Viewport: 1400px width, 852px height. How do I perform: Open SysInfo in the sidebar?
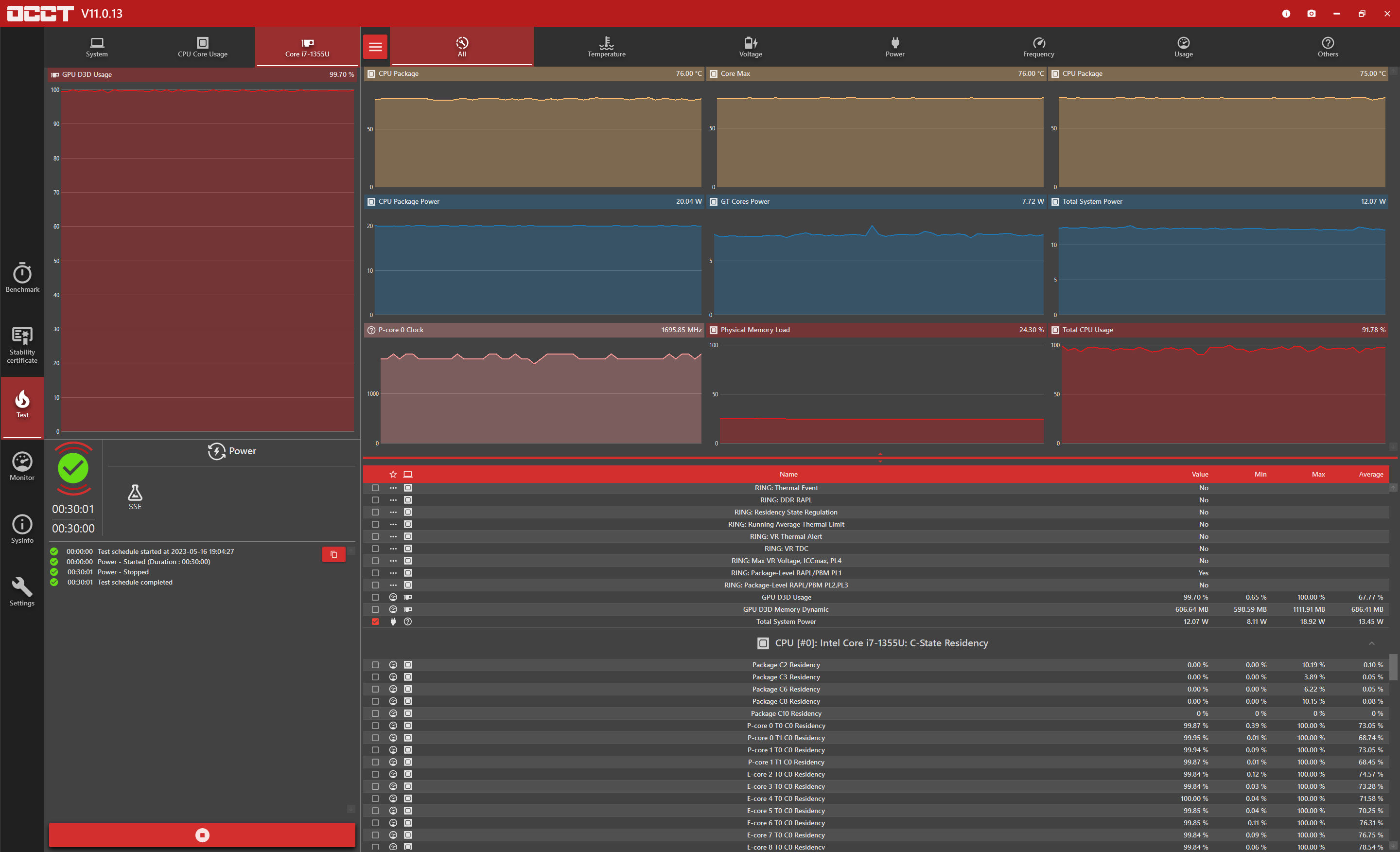(x=22, y=529)
